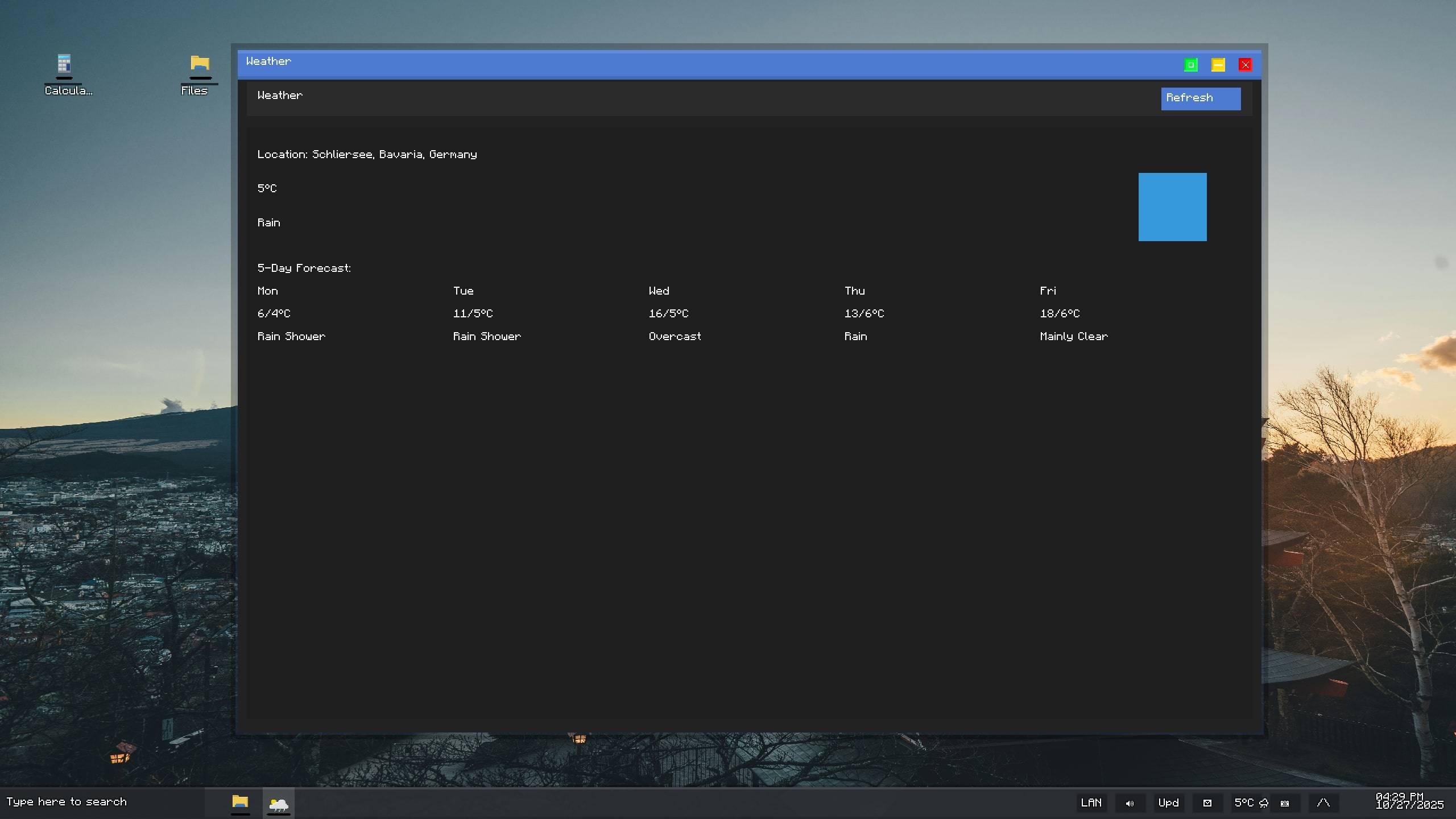Click the 5°C weather tray widget
Viewport: 1456px width, 819px height.
pos(1250,803)
